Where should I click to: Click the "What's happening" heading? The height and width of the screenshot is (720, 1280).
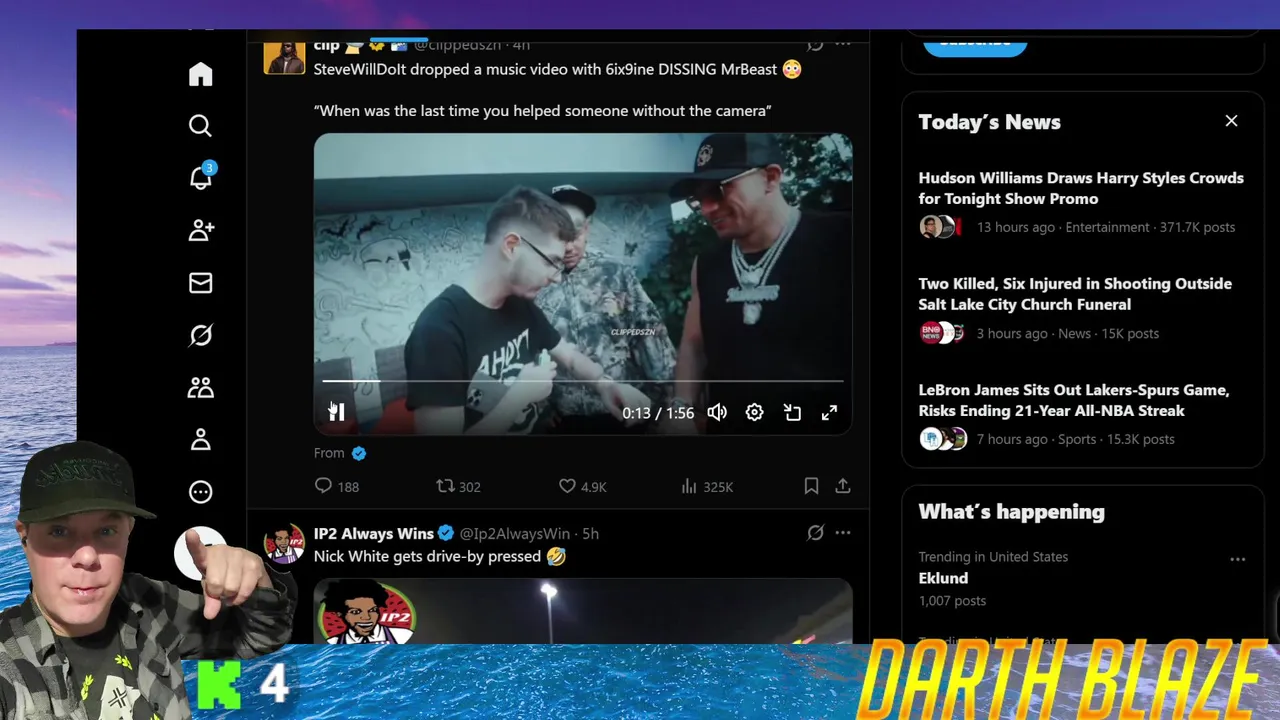tap(1012, 512)
